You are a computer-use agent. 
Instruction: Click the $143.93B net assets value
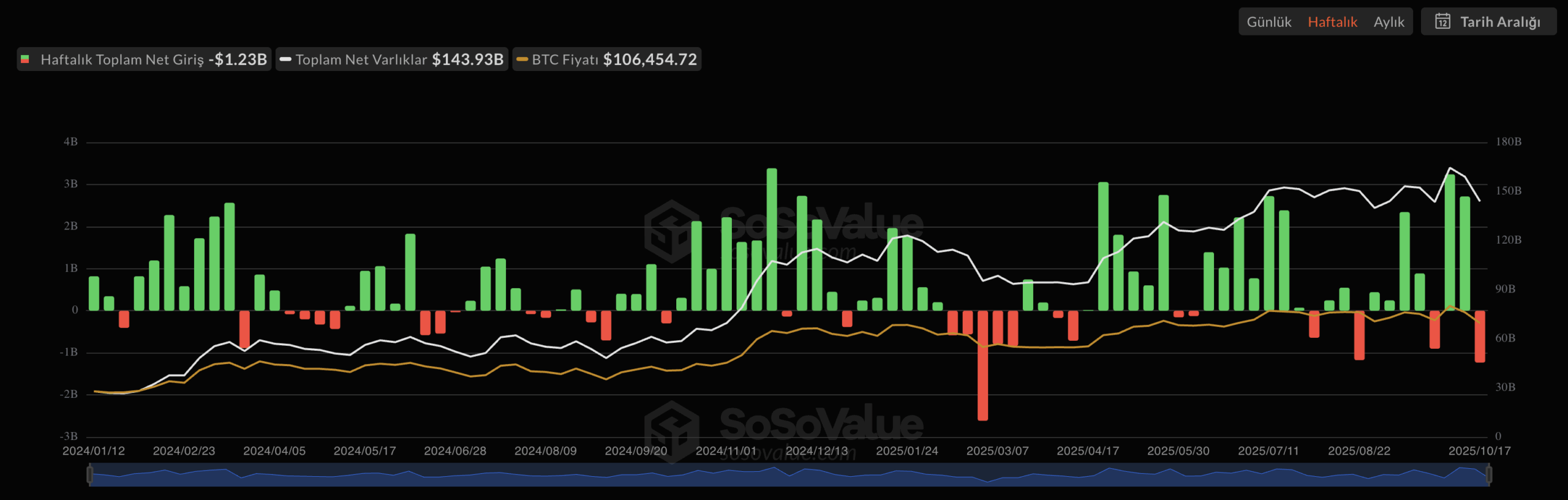(467, 59)
